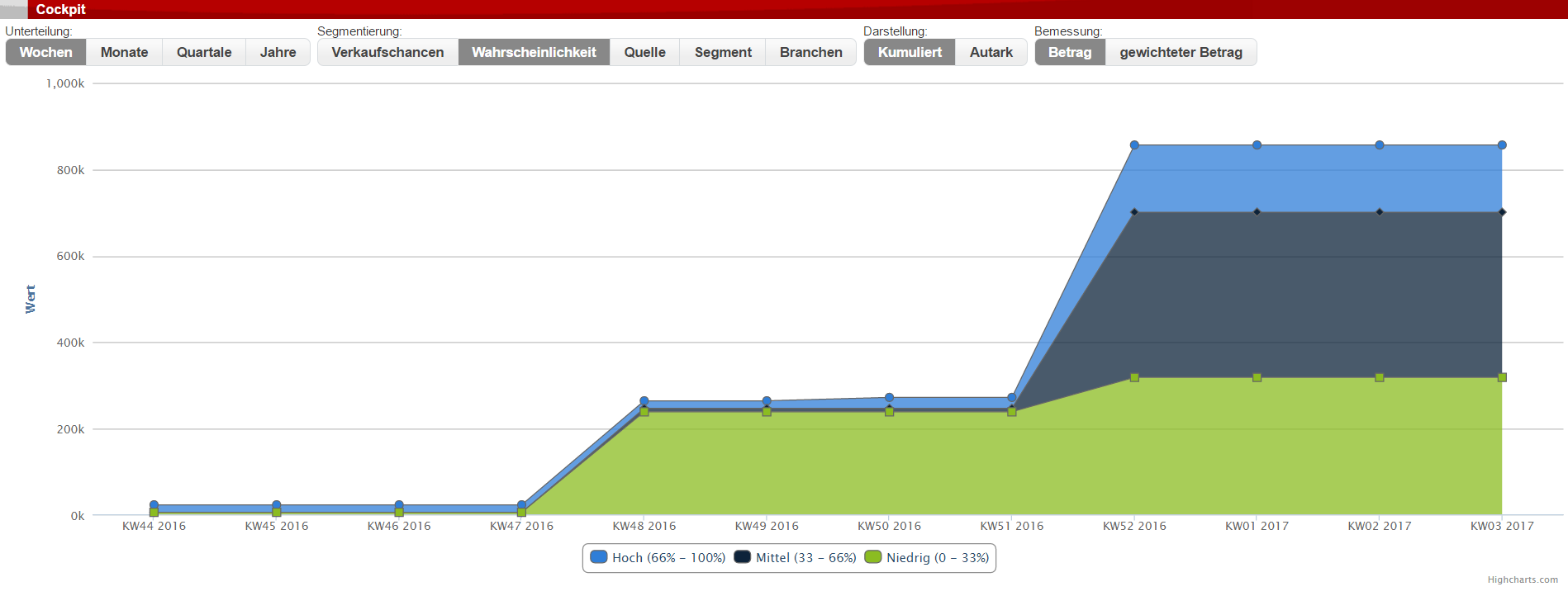Click Mittel data point at KW03 2017

click(x=1502, y=212)
